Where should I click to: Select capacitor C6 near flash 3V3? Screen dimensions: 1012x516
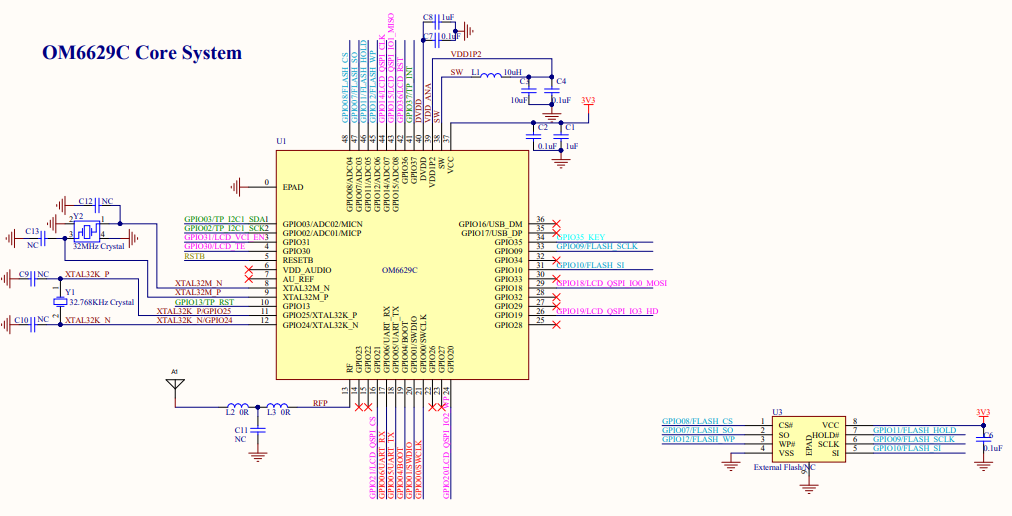982,436
